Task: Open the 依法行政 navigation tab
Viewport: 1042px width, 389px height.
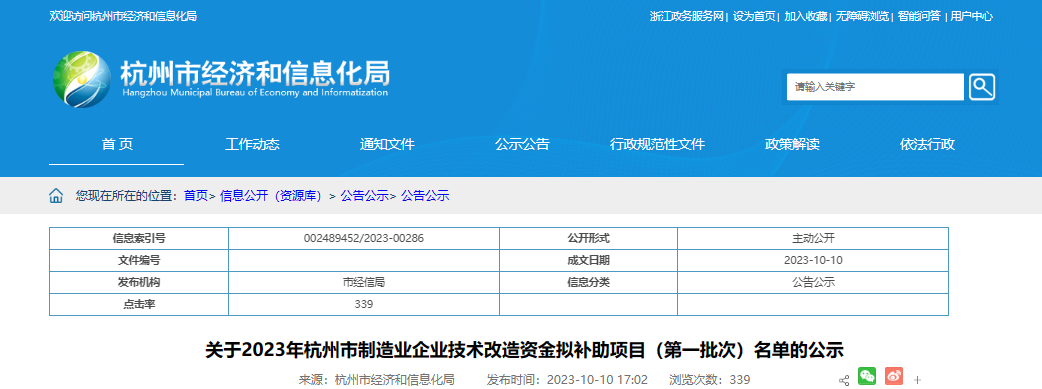Action: pyautogui.click(x=927, y=144)
